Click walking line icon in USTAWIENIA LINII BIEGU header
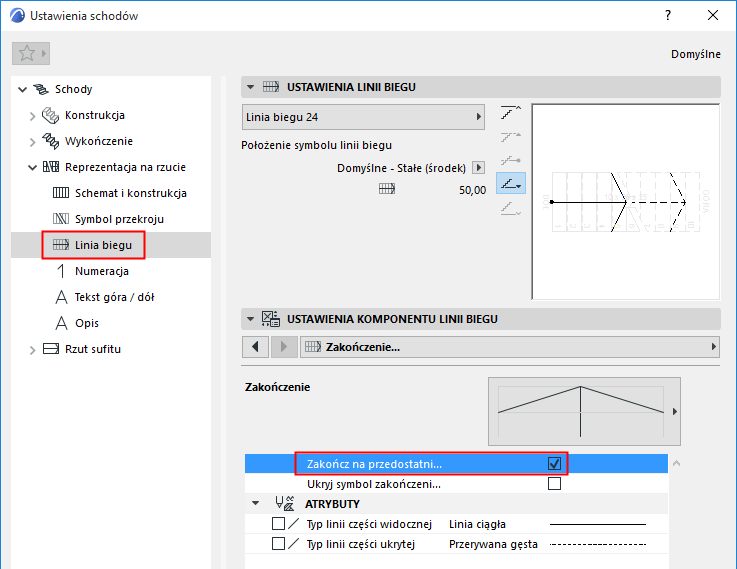 [271, 87]
